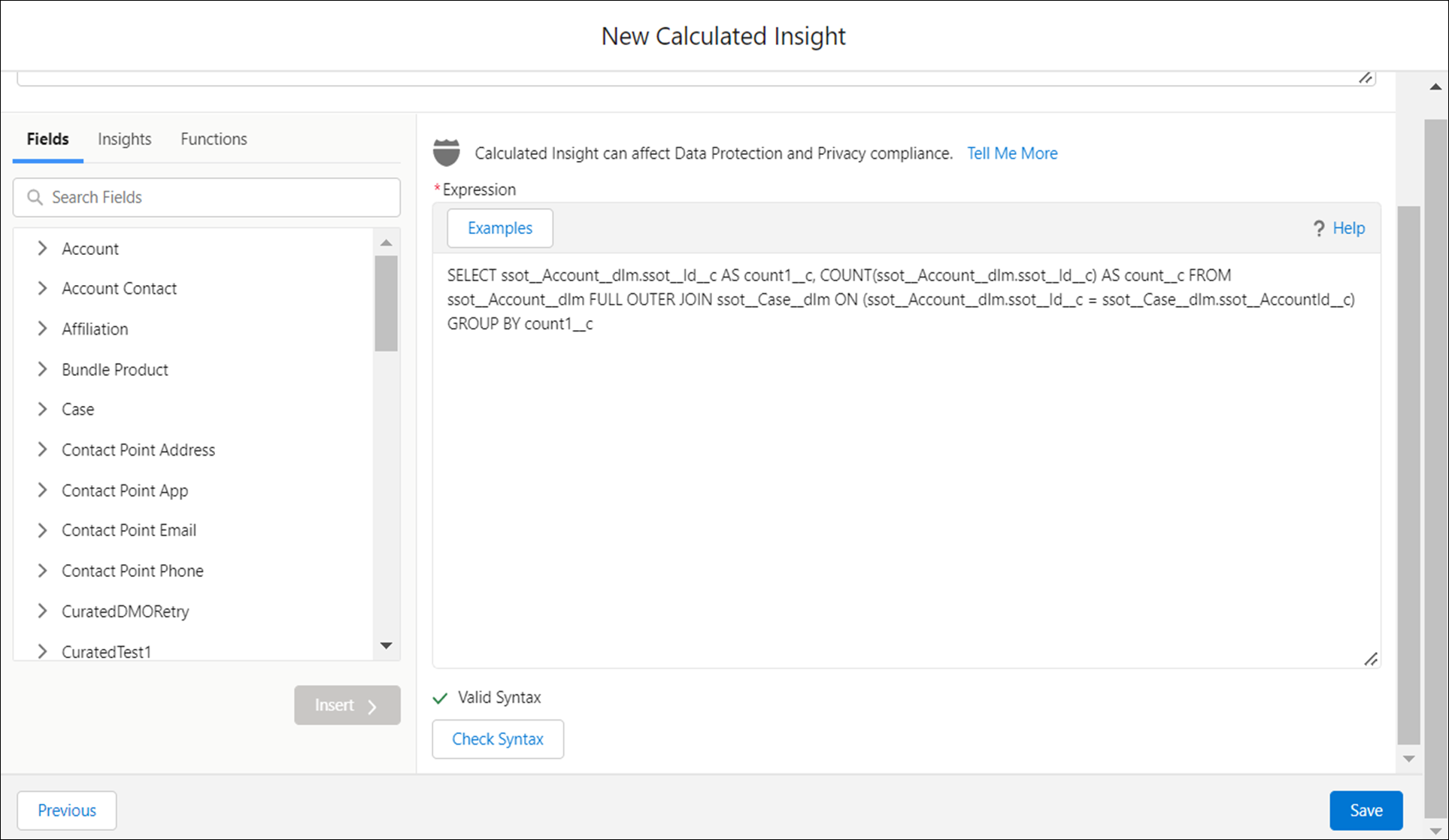Screen dimensions: 1449x840
Task: Click the green Valid Syntax checkmark
Action: coord(440,698)
